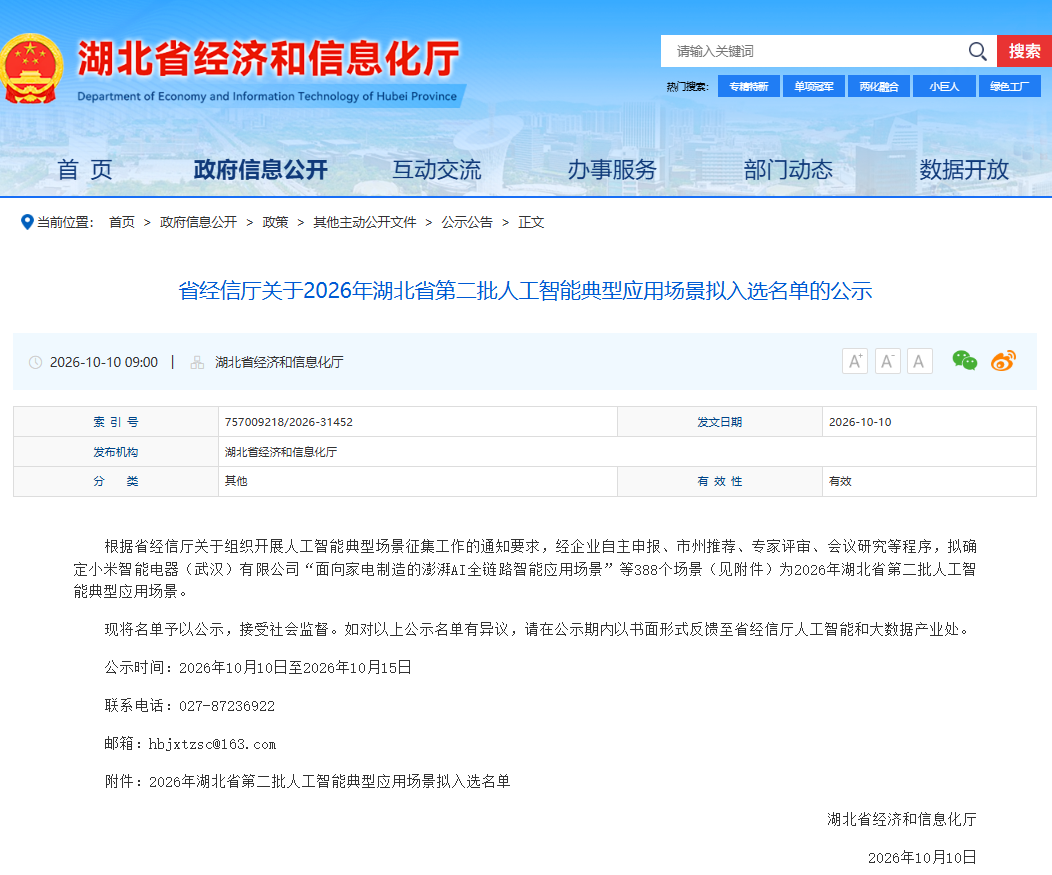
Task: Open 数据开放 navigation tab
Action: pos(964,170)
